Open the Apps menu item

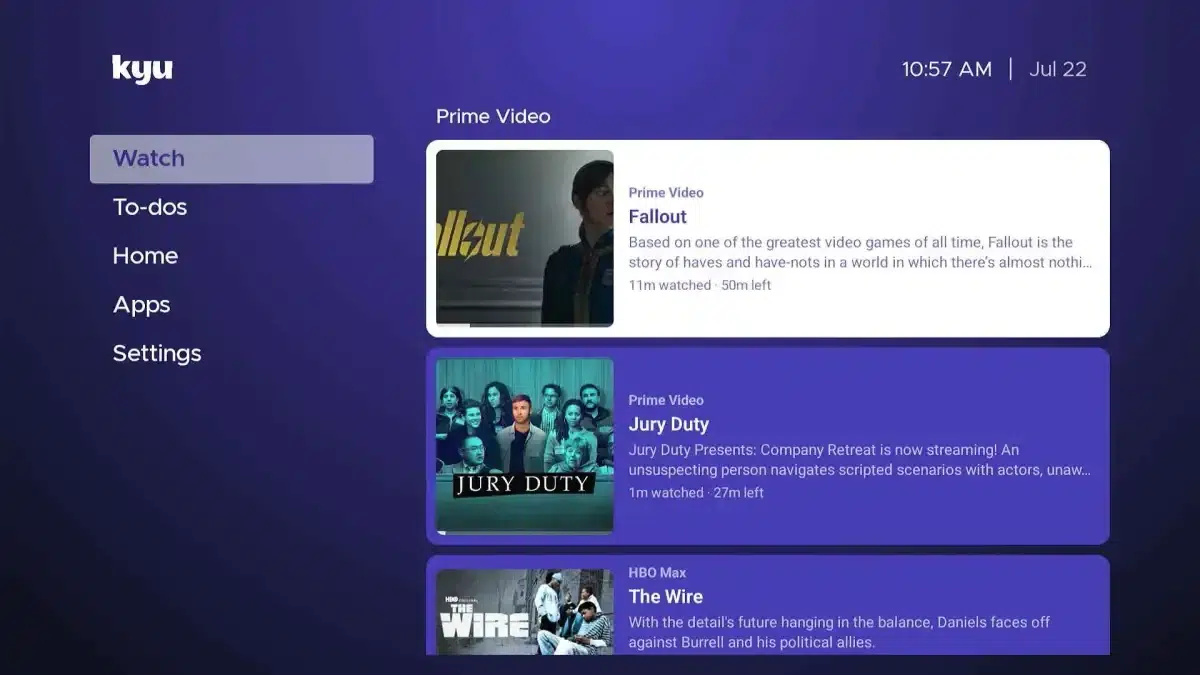(x=141, y=305)
